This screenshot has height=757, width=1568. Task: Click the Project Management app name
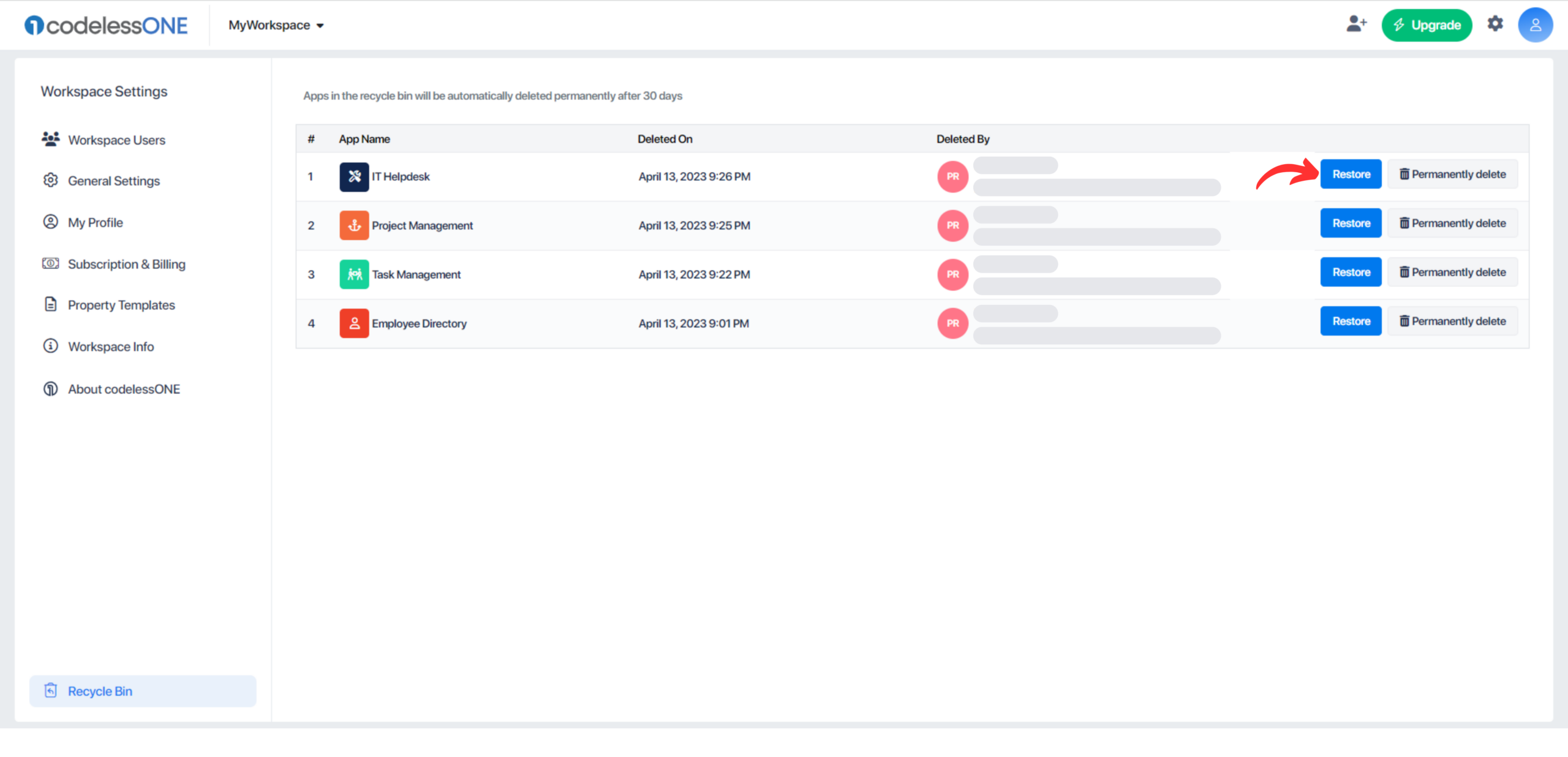(x=422, y=225)
